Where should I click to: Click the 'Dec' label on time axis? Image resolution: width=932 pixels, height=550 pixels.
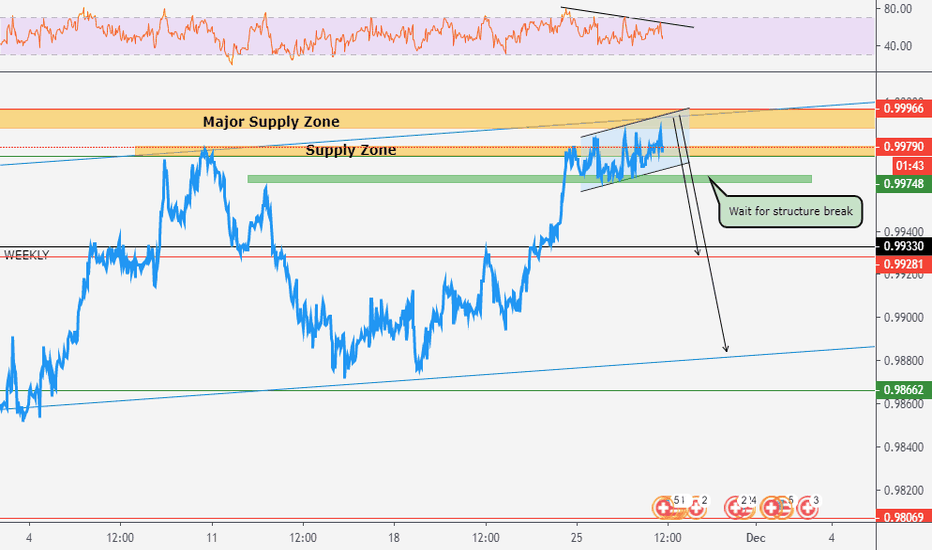(757, 536)
